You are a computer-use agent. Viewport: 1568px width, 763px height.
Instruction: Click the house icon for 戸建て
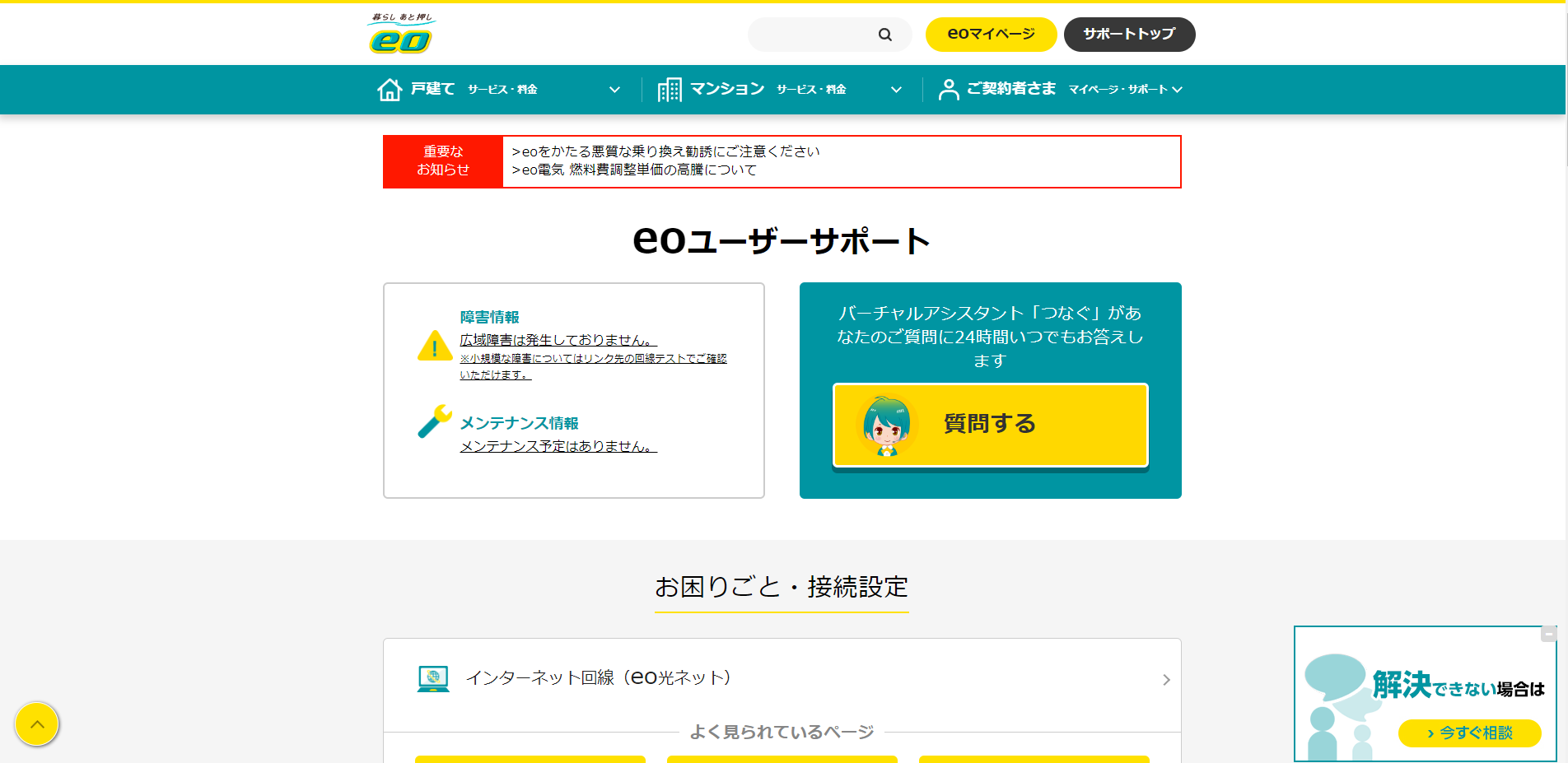coord(390,90)
